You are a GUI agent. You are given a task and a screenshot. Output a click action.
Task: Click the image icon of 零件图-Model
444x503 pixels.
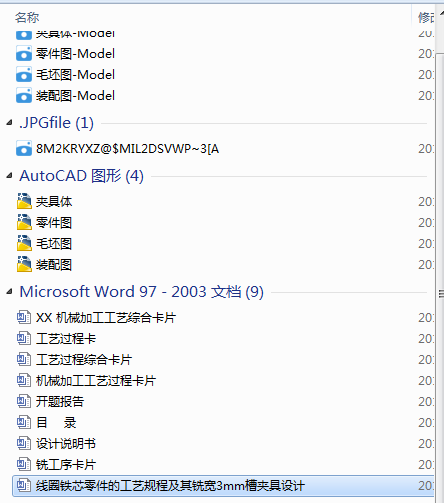pyautogui.click(x=24, y=54)
